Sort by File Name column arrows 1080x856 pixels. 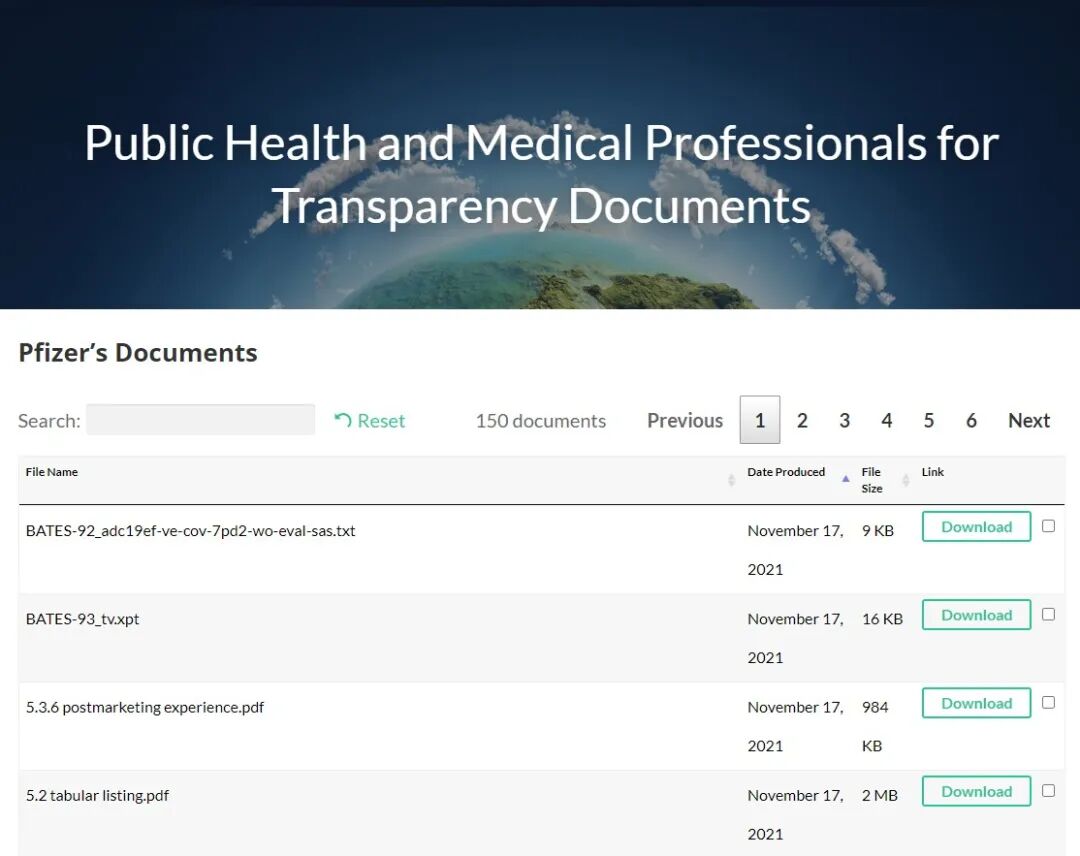click(x=731, y=480)
